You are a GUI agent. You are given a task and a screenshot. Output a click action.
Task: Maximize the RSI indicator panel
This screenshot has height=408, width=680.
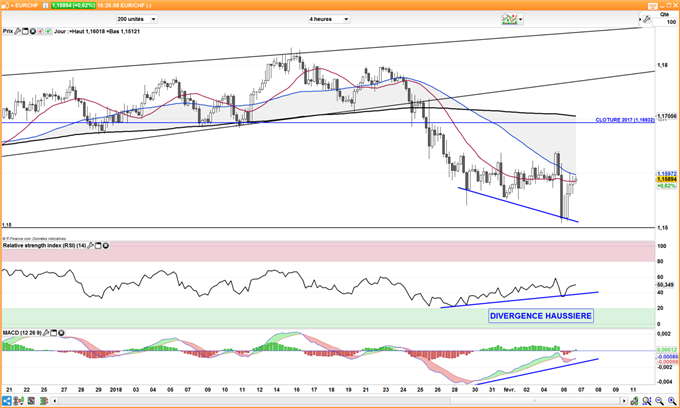pos(98,245)
